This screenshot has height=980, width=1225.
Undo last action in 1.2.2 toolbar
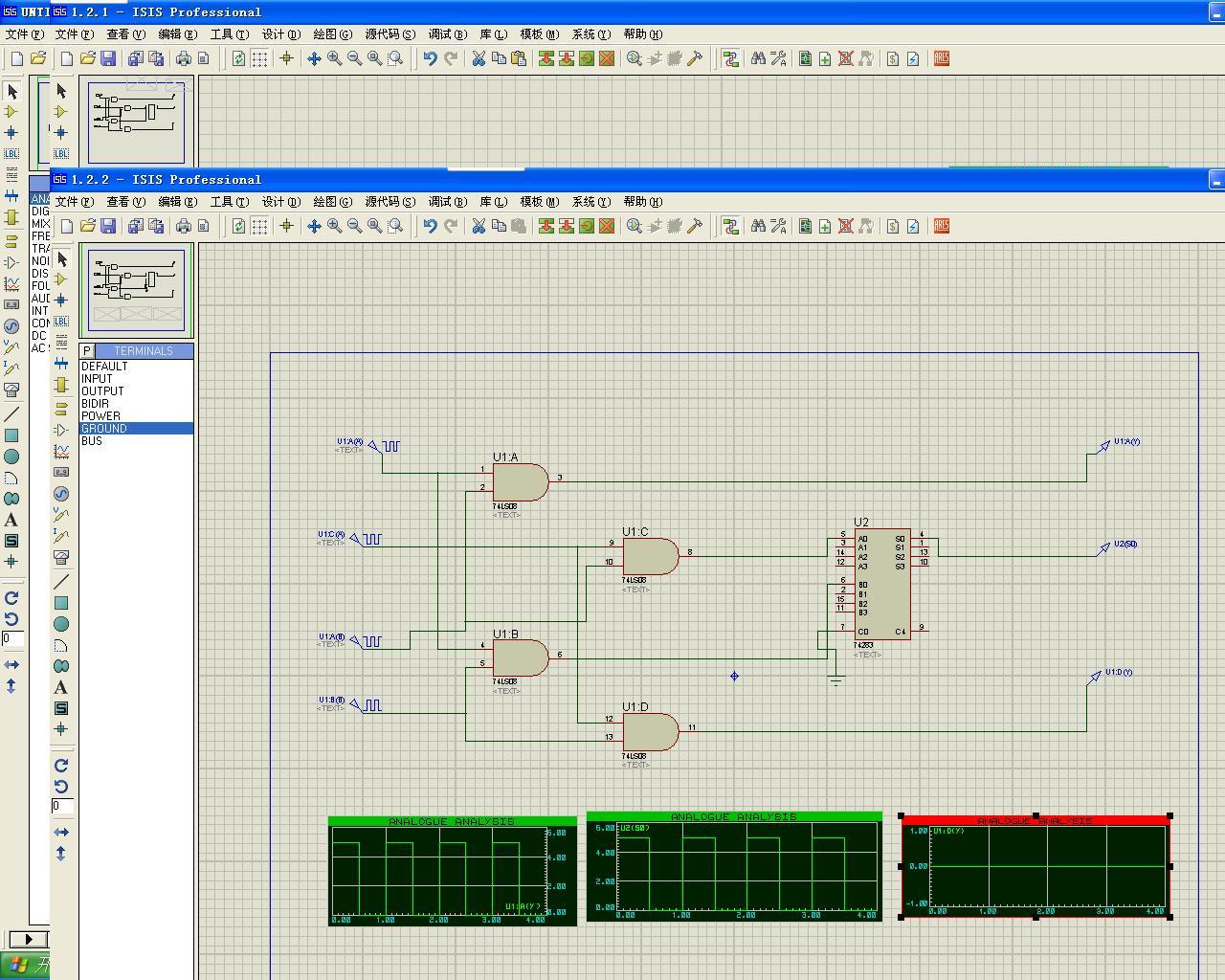click(x=431, y=226)
